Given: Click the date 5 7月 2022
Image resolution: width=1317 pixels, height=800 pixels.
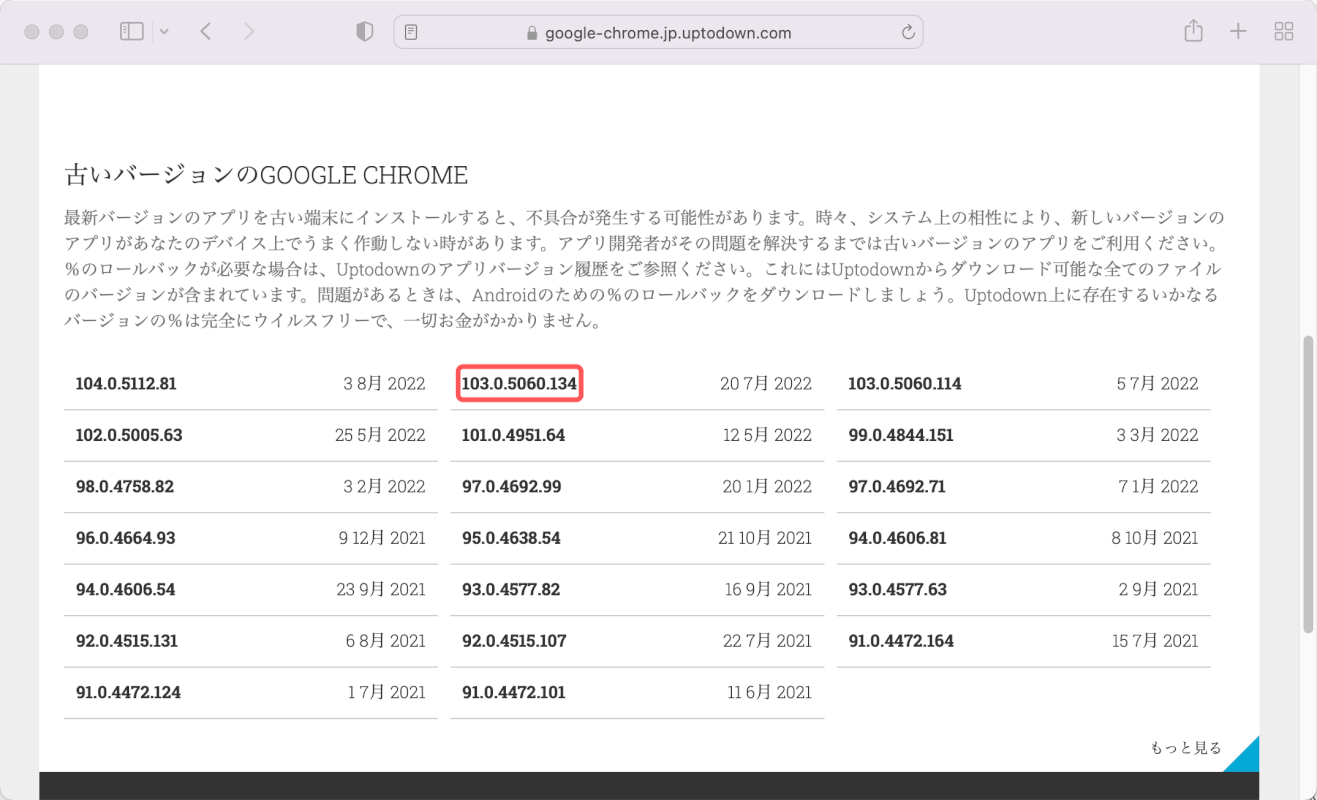Looking at the screenshot, I should point(1157,384).
